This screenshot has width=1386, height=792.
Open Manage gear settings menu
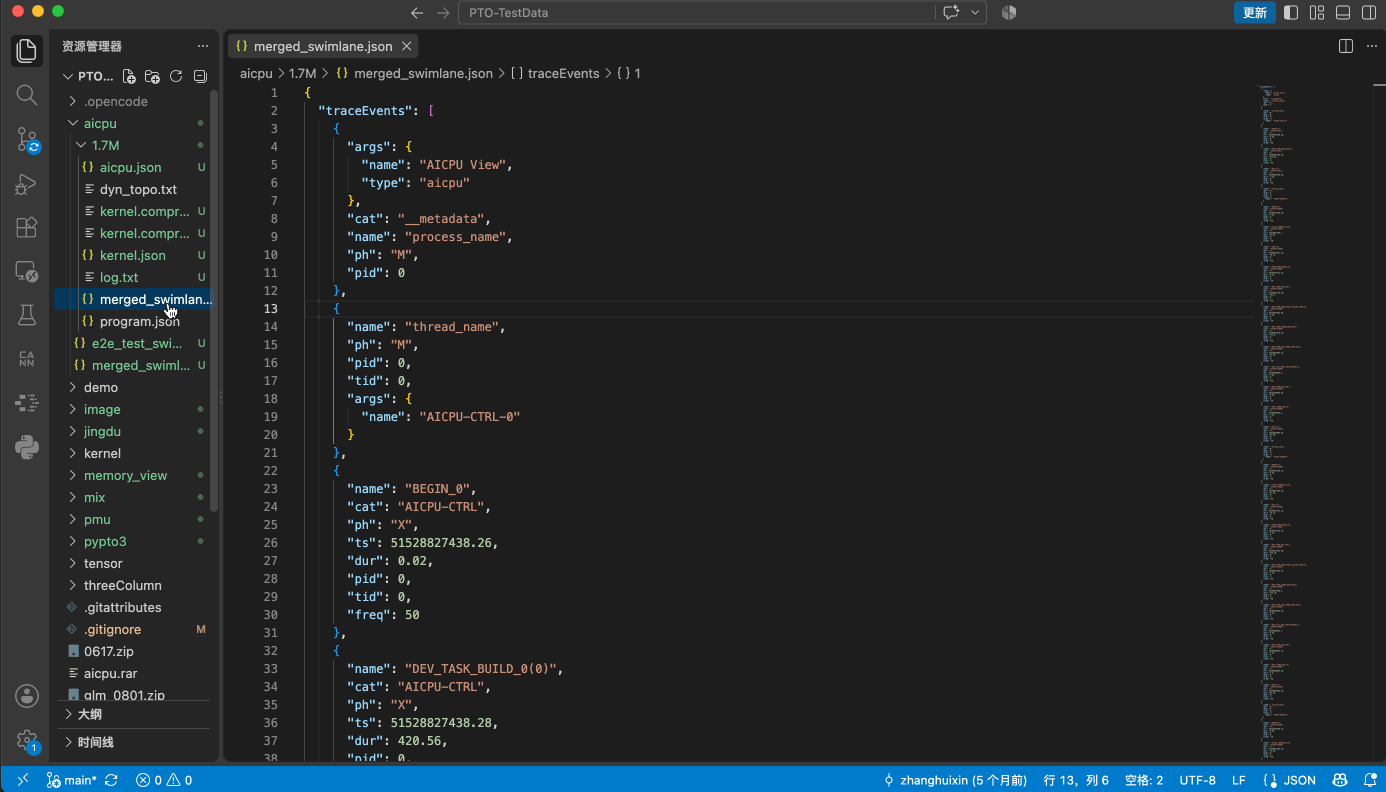(x=27, y=741)
